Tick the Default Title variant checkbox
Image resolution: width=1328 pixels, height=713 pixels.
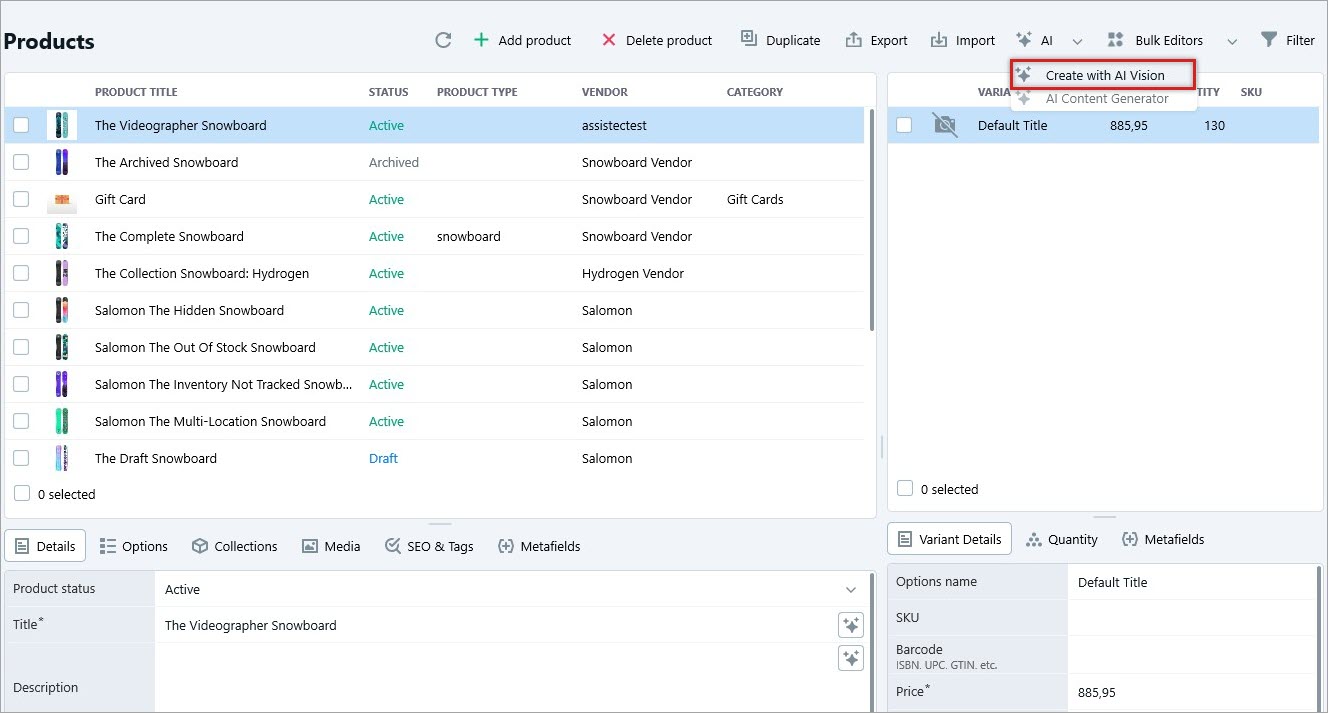[904, 125]
